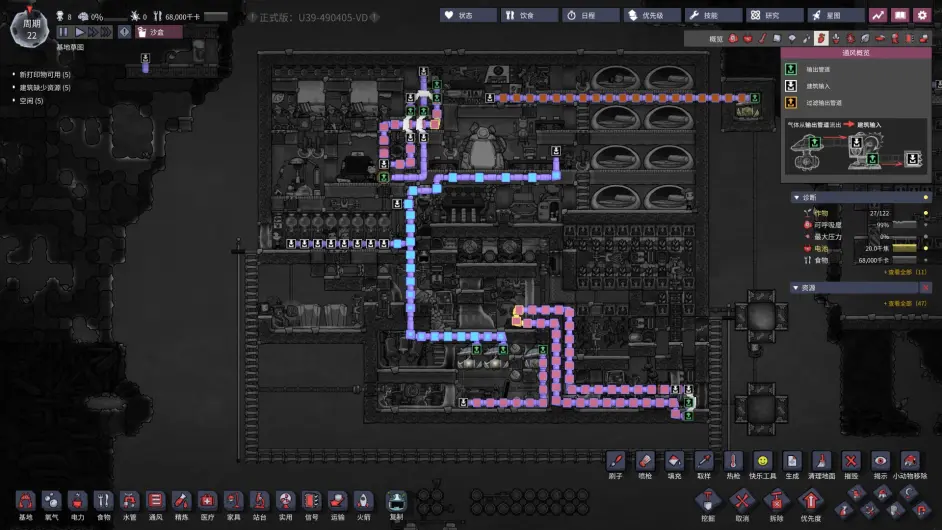
Task: Toggle the active ventilation overlay icon
Action: pos(821,38)
